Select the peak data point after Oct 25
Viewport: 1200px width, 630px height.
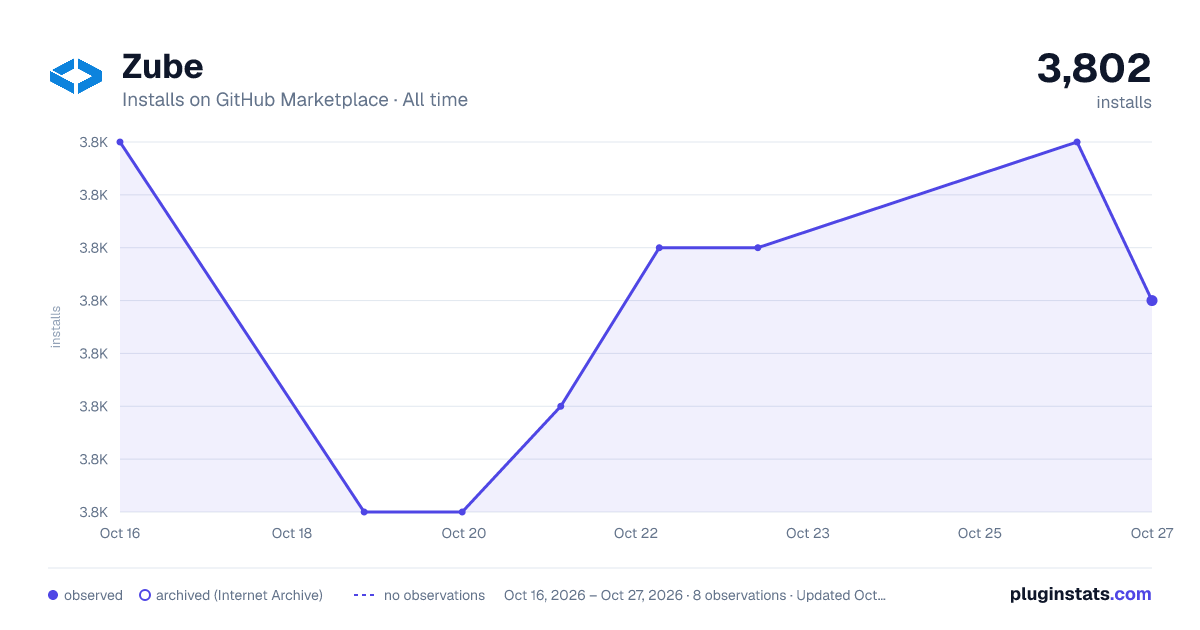click(1077, 142)
